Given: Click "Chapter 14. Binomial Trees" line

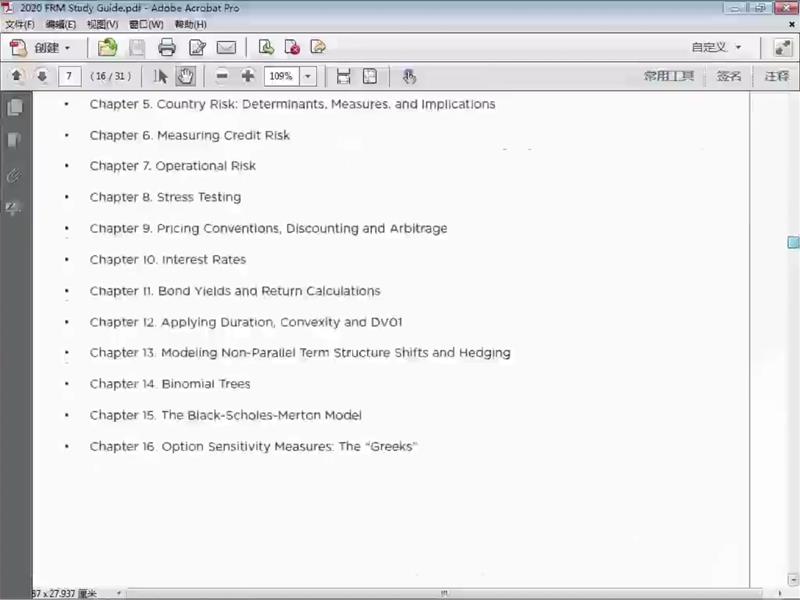Looking at the screenshot, I should tap(170, 384).
